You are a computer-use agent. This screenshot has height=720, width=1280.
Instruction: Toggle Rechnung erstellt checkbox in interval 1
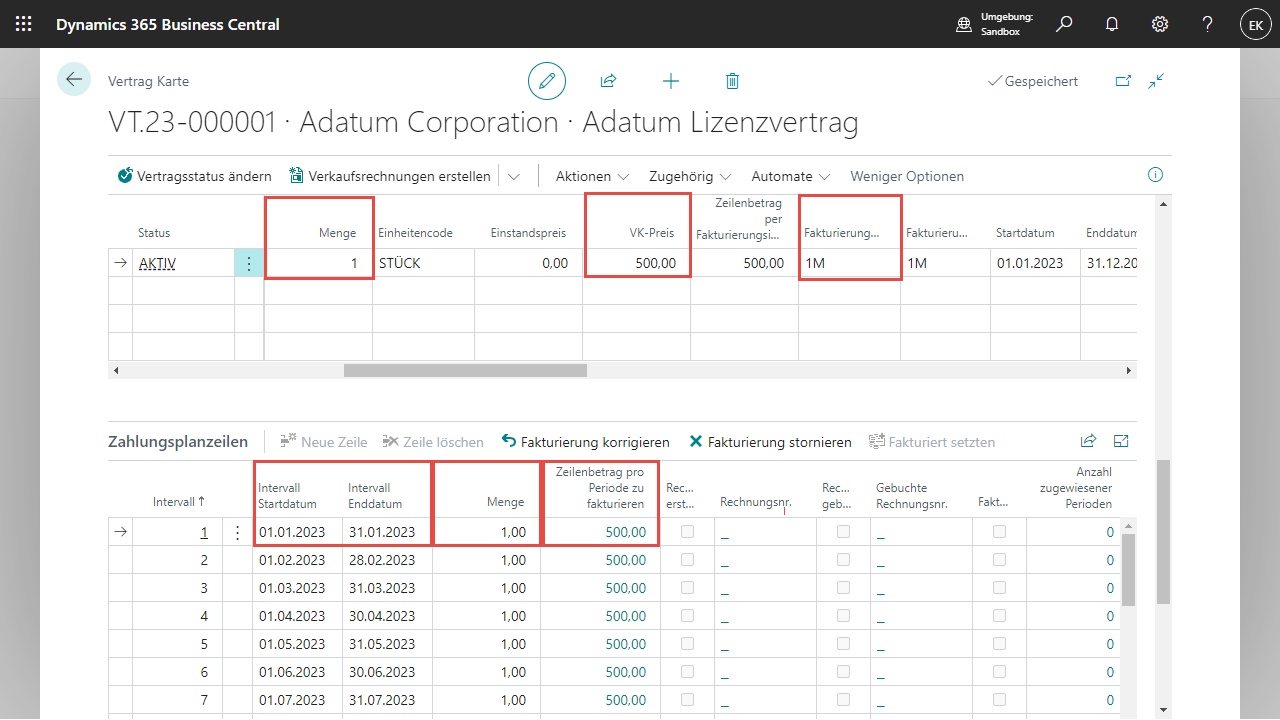687,532
